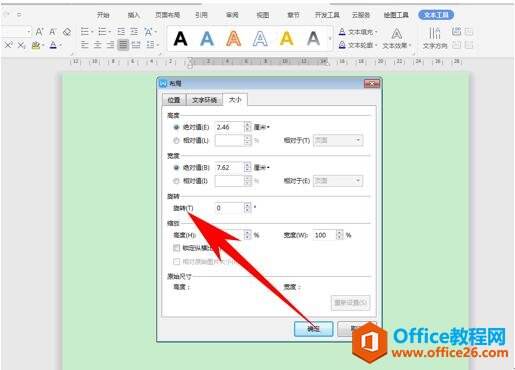Select relative width 相对值(I) radio button
The width and height of the screenshot is (515, 370).
176,181
